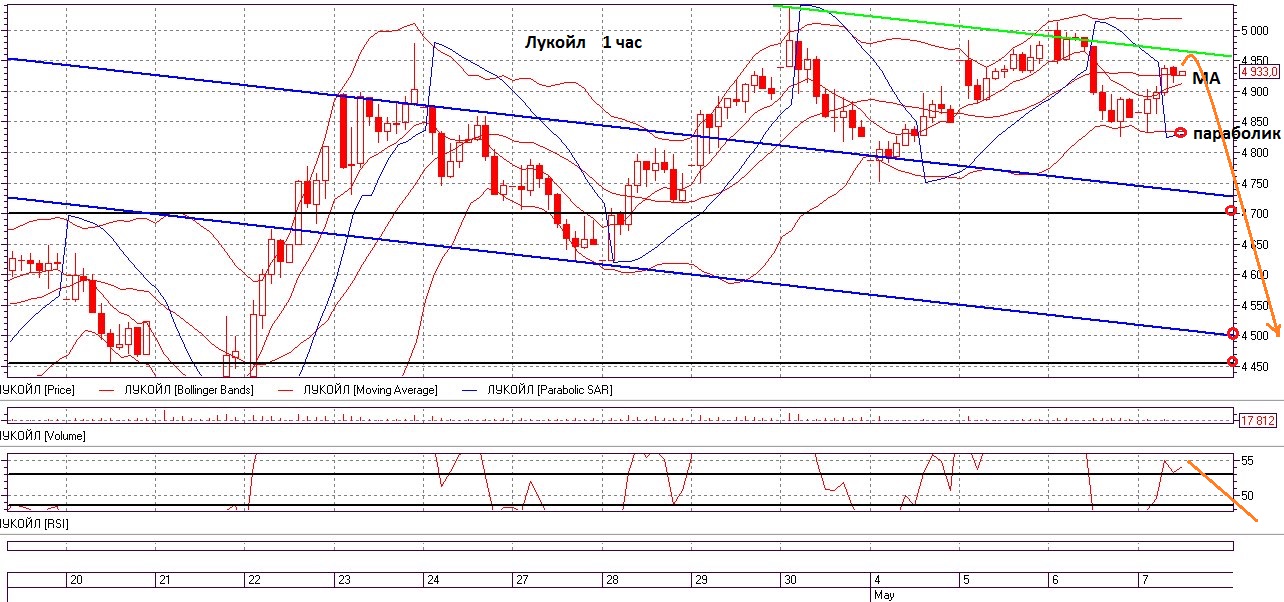
Task: Click the RSI axis level 50
Action: pos(1247,496)
